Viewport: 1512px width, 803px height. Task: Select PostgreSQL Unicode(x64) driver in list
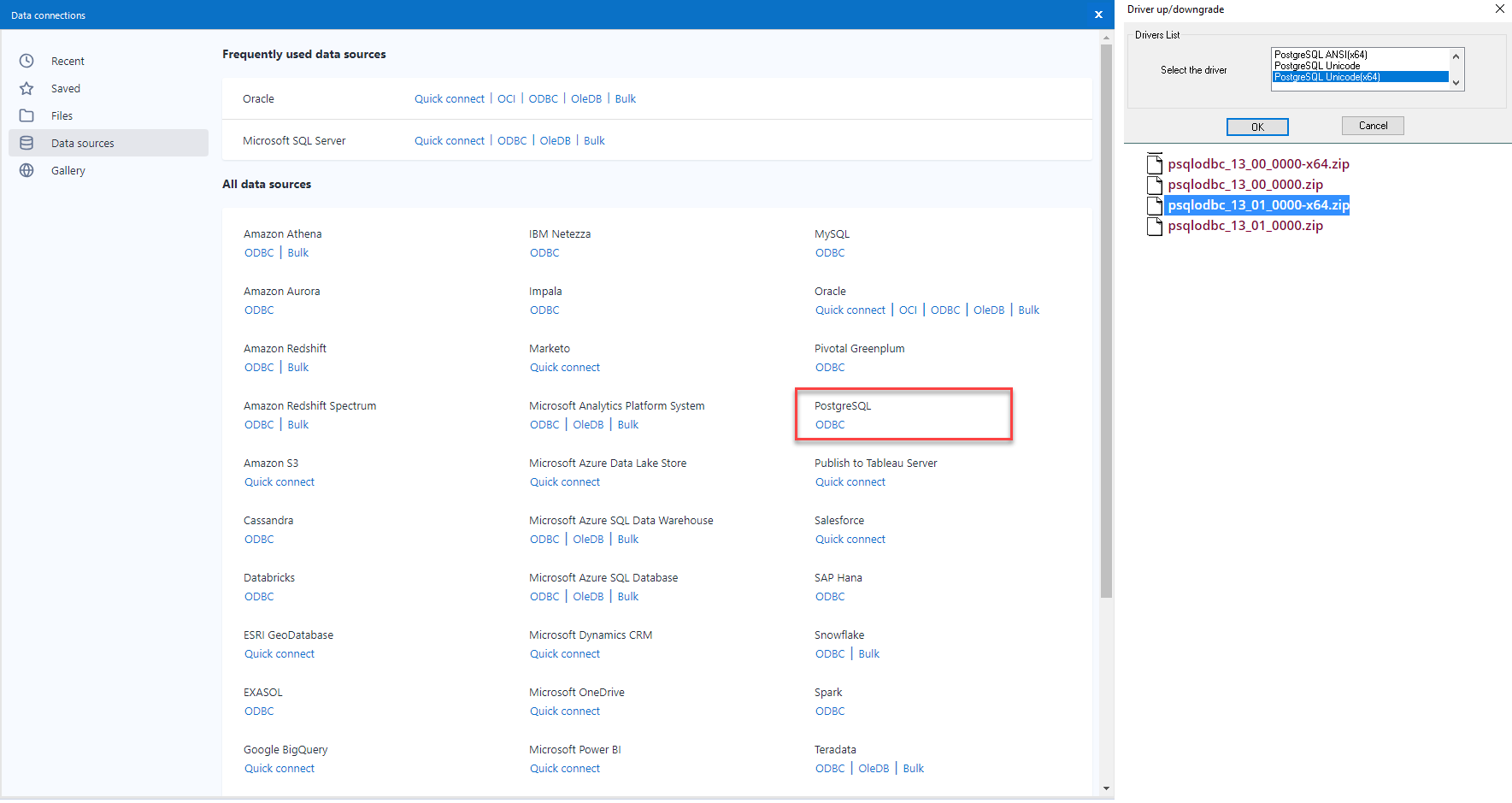[1361, 77]
